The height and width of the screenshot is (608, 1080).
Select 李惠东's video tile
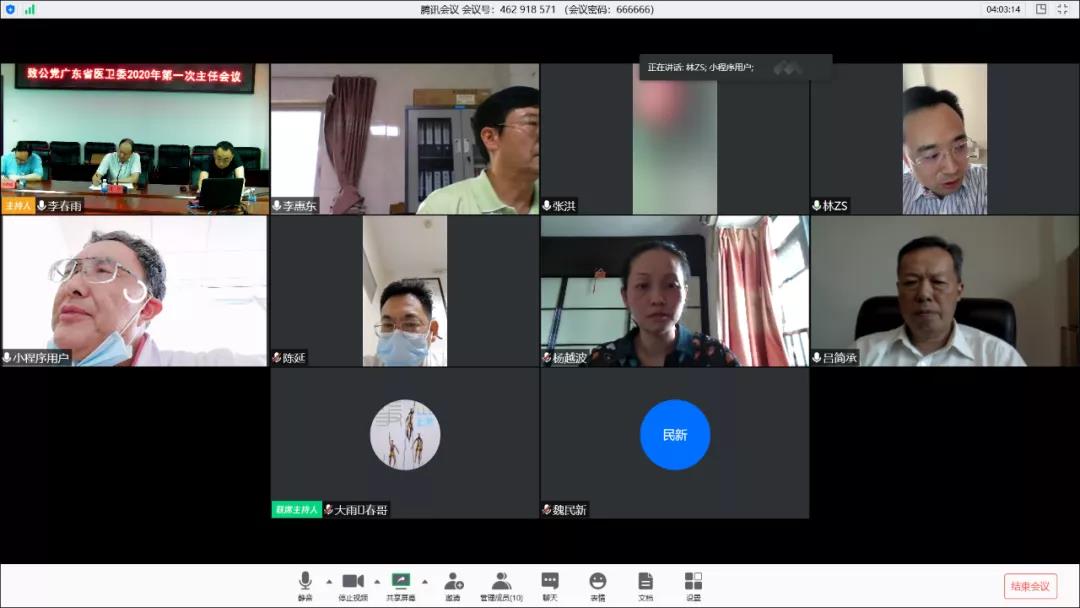tap(405, 139)
